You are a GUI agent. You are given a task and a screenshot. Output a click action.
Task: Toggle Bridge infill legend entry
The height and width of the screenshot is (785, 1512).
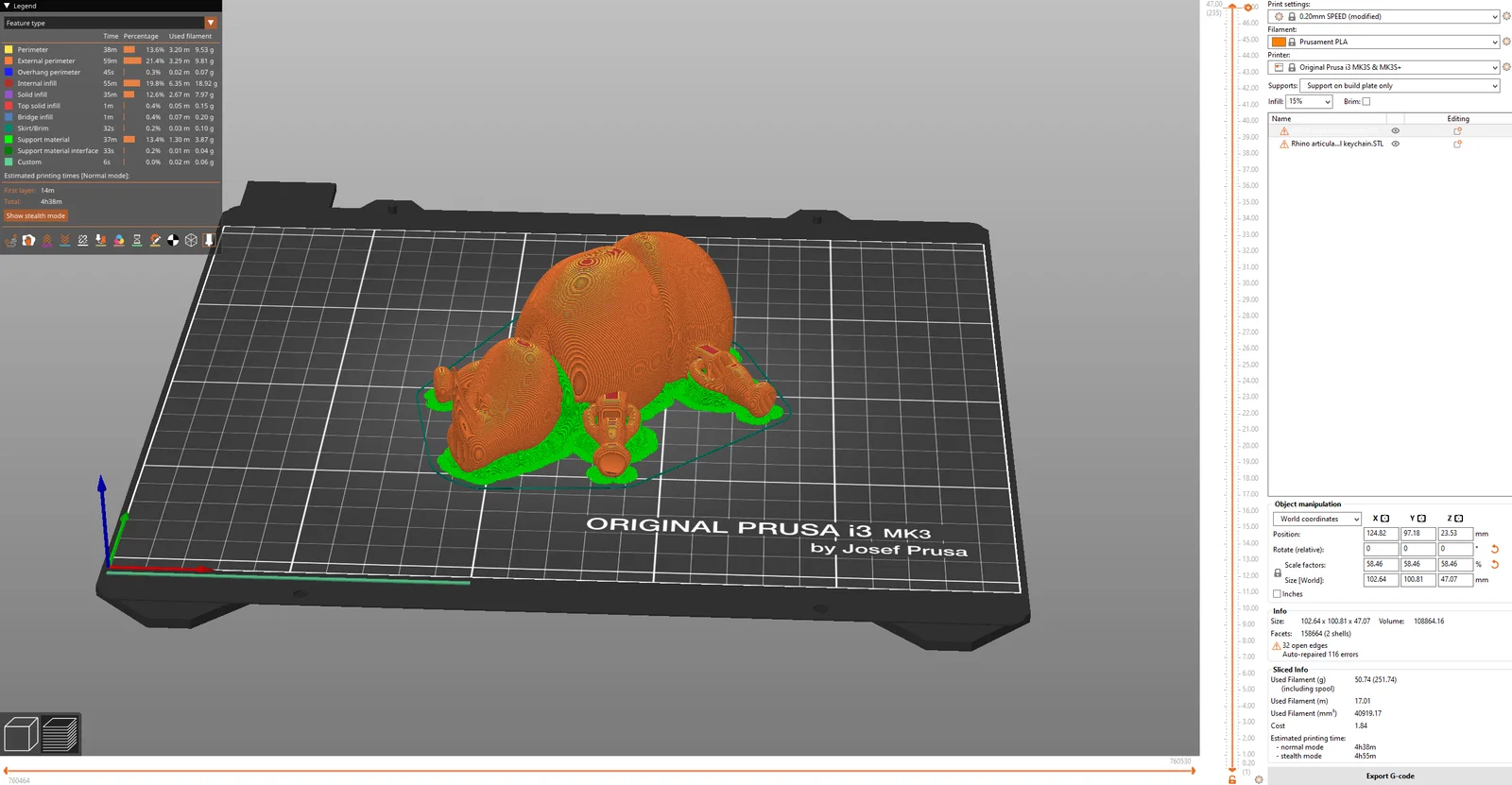pos(110,117)
